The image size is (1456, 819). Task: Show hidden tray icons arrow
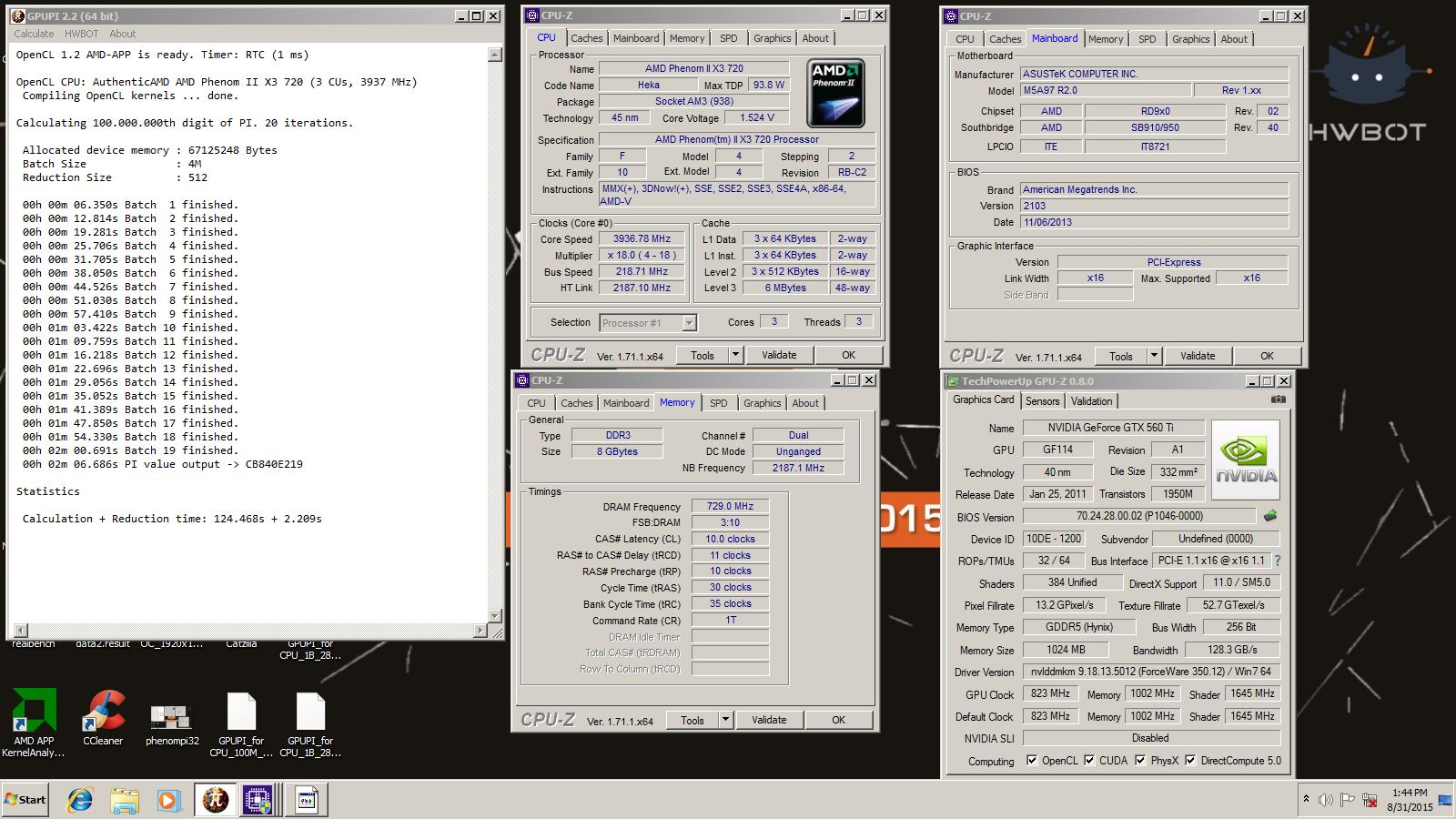pyautogui.click(x=1306, y=799)
